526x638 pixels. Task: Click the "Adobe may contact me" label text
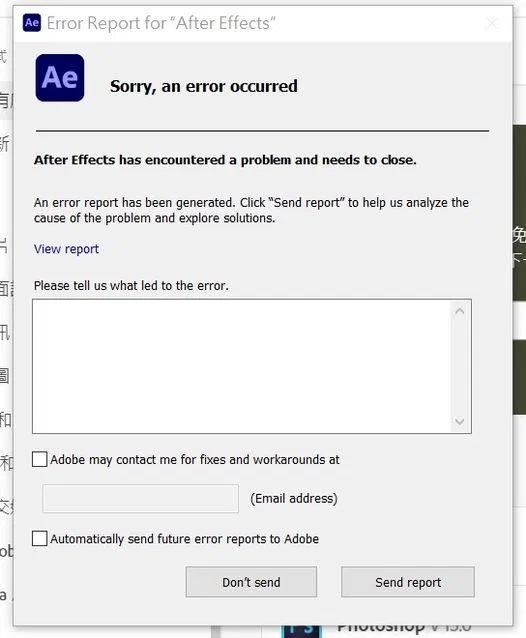(x=195, y=460)
